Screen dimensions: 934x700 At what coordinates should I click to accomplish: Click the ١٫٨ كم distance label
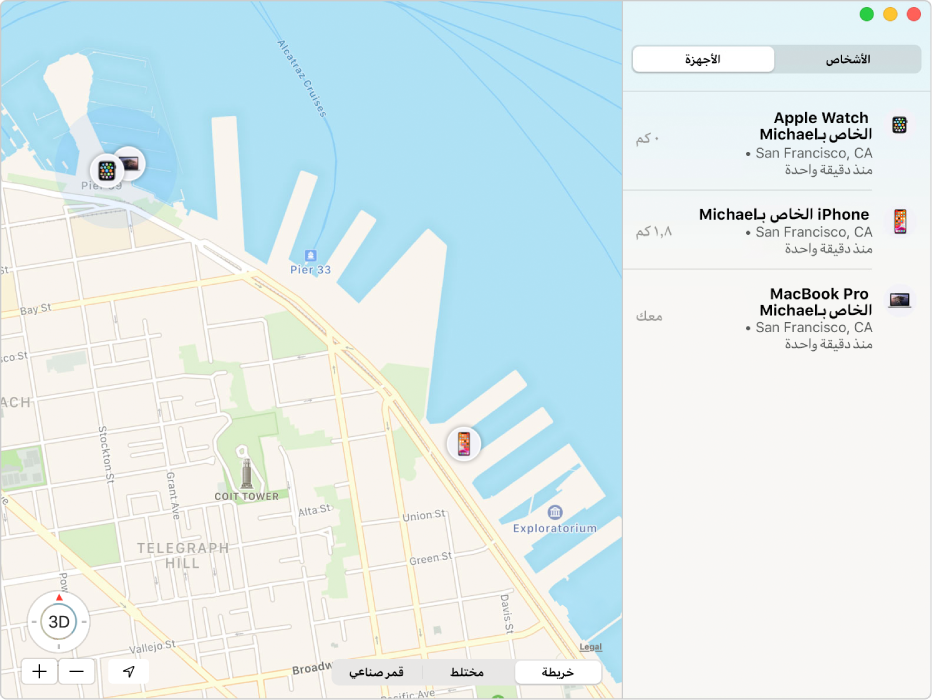tap(653, 231)
